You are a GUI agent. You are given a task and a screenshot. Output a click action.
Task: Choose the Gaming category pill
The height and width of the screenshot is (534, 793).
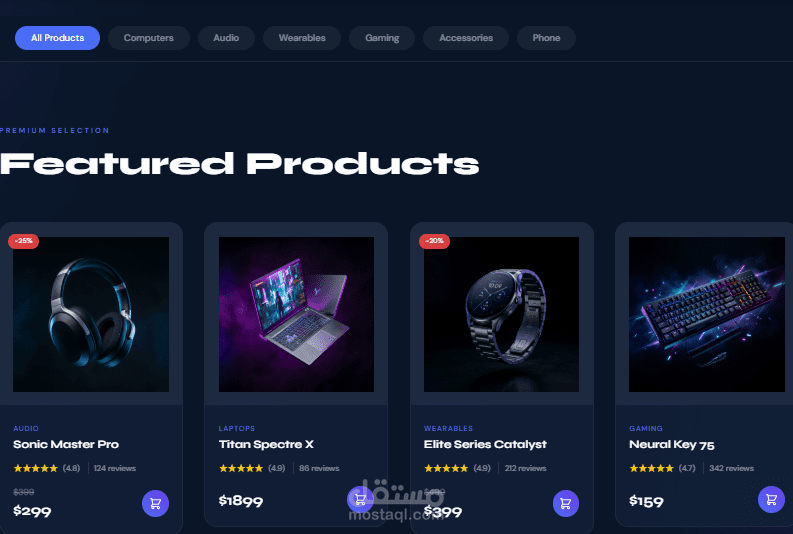point(382,38)
